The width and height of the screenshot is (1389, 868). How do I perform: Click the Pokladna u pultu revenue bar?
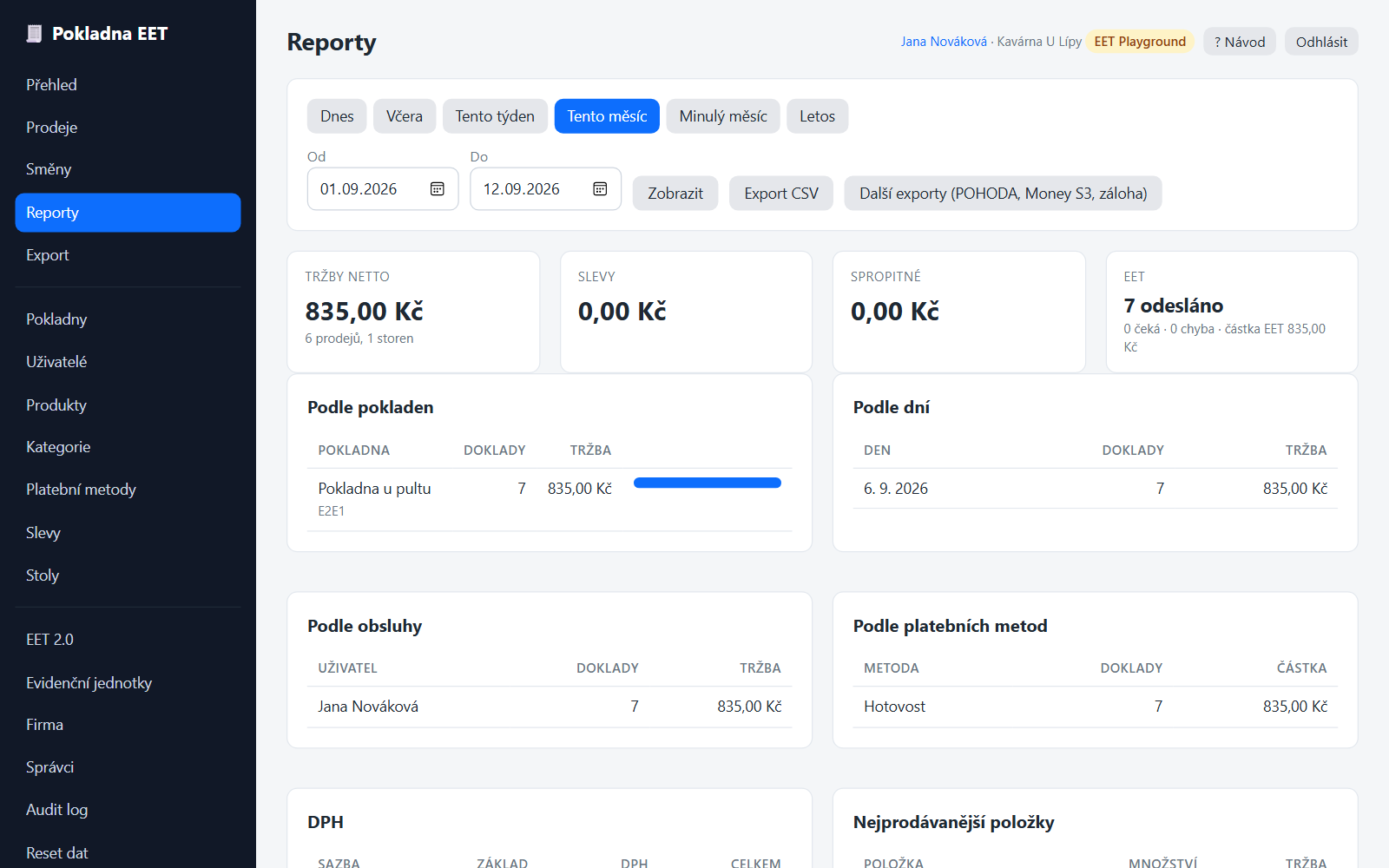(708, 483)
